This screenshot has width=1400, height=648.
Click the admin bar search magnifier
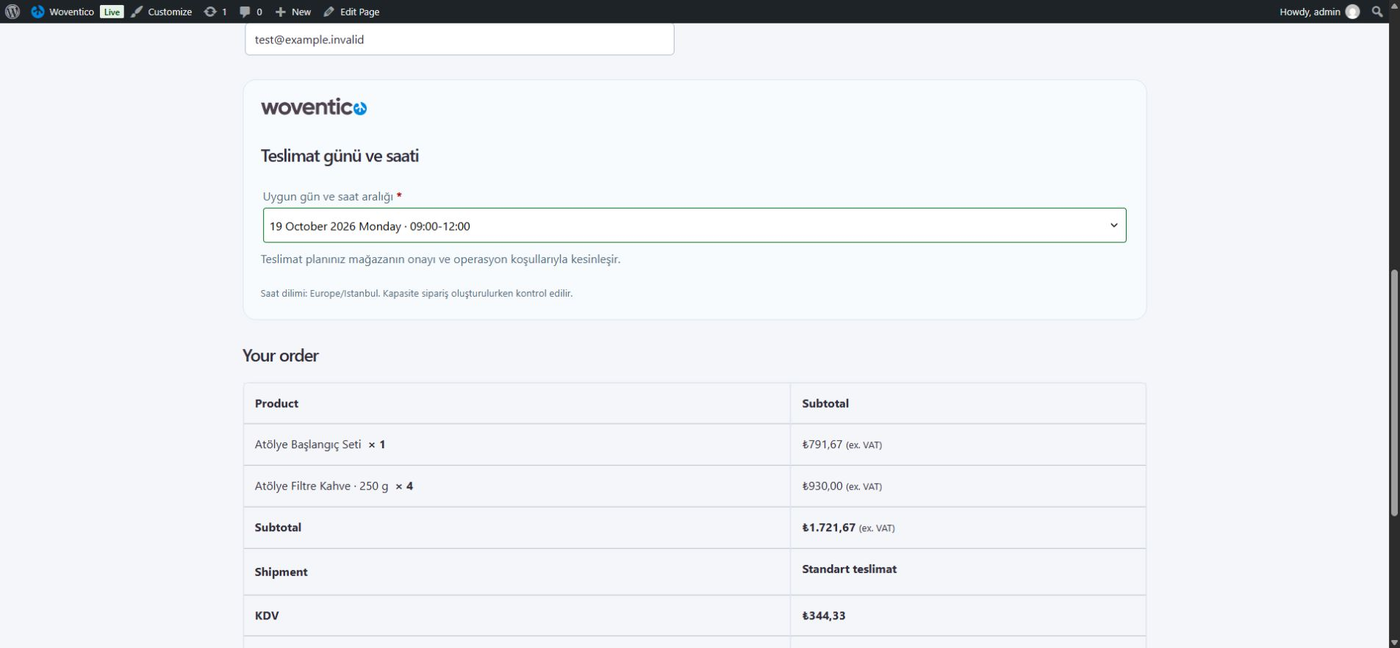point(1378,12)
